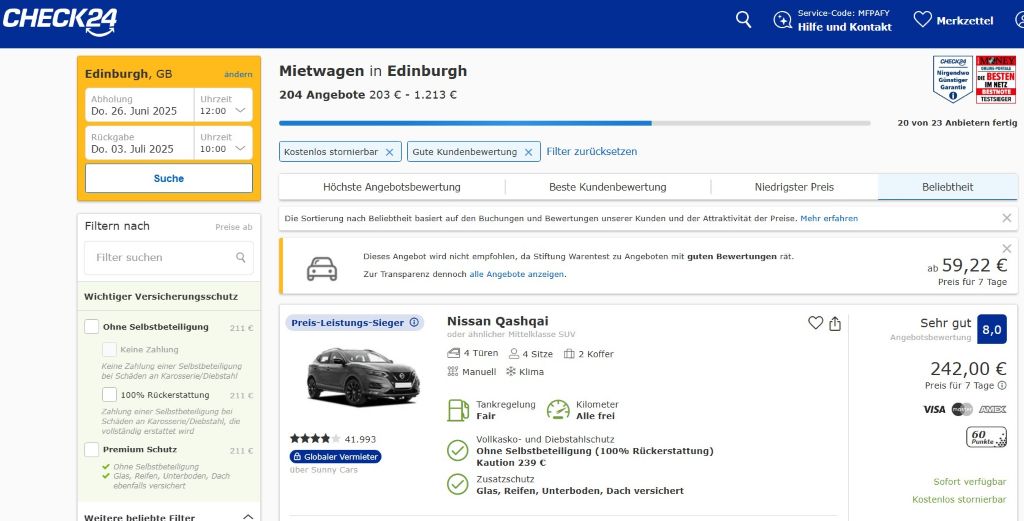This screenshot has width=1024, height=521.
Task: Click the 60 Punkte badge
Action: tap(986, 437)
